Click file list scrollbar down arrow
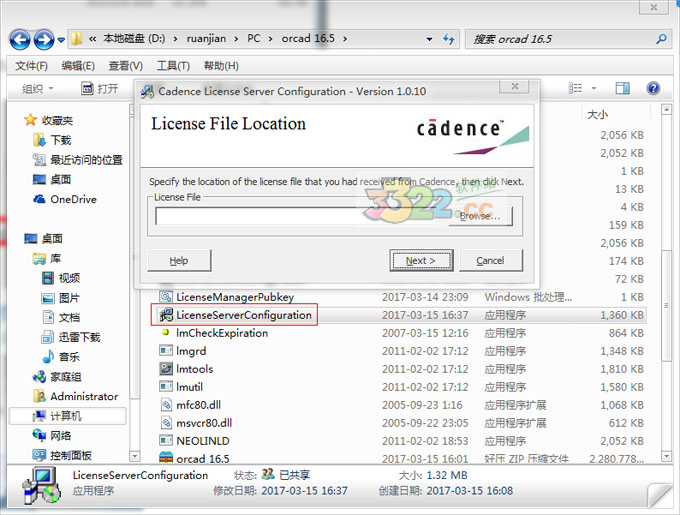Viewport: 680px width, 515px height. tap(666, 456)
